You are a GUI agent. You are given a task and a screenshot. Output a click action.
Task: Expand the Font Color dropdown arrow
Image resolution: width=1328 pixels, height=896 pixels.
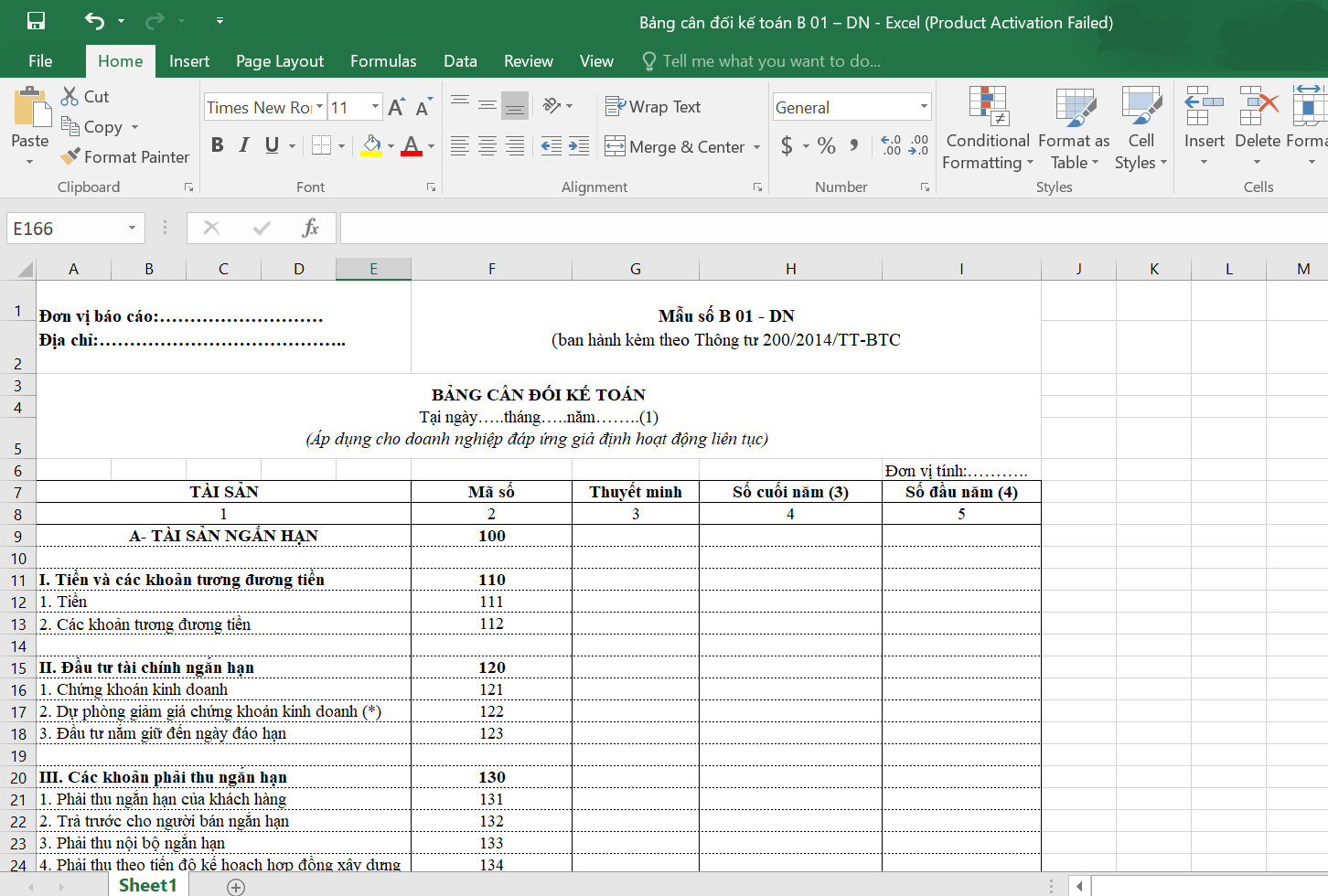coord(431,145)
